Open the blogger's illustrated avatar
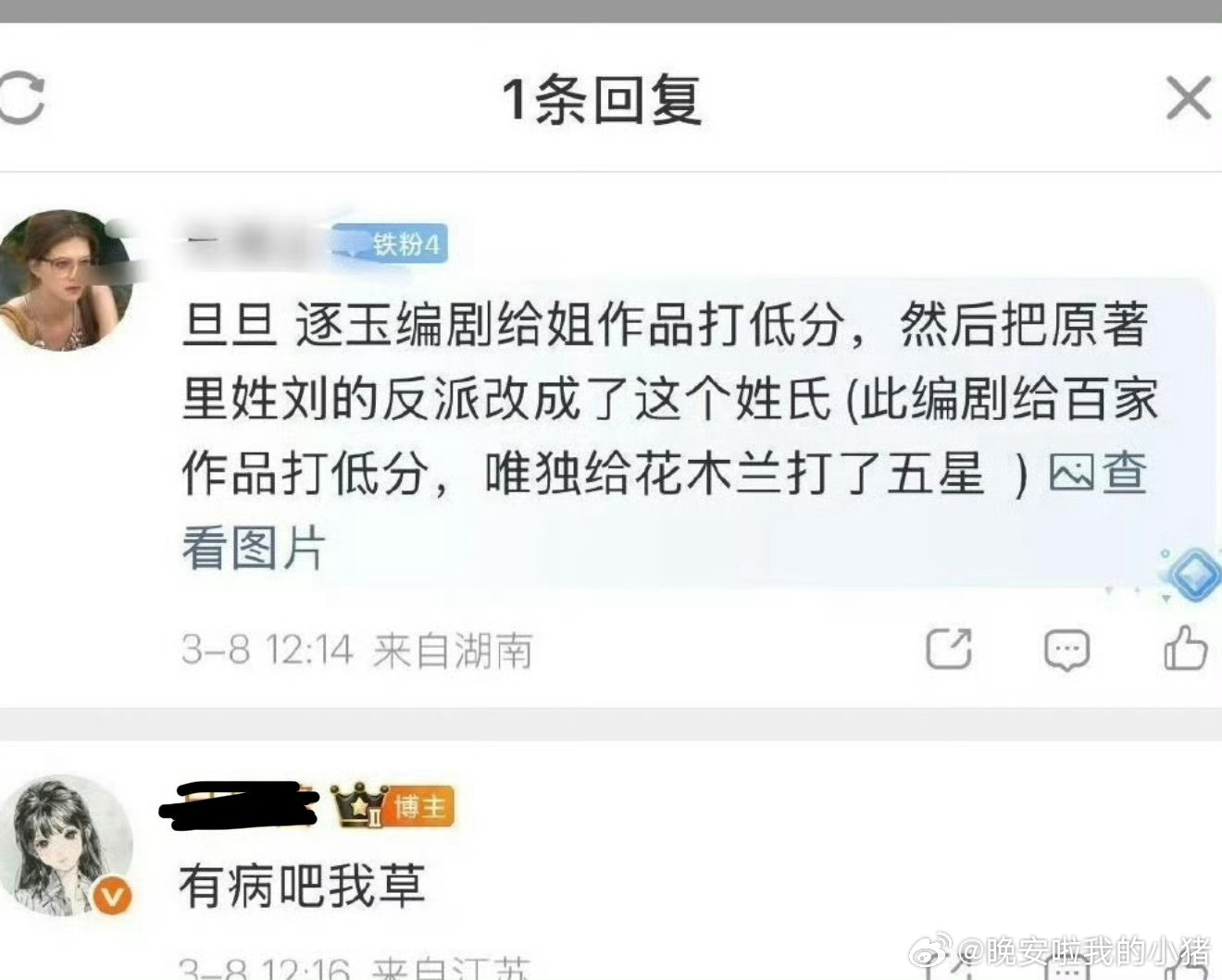 click(x=65, y=846)
